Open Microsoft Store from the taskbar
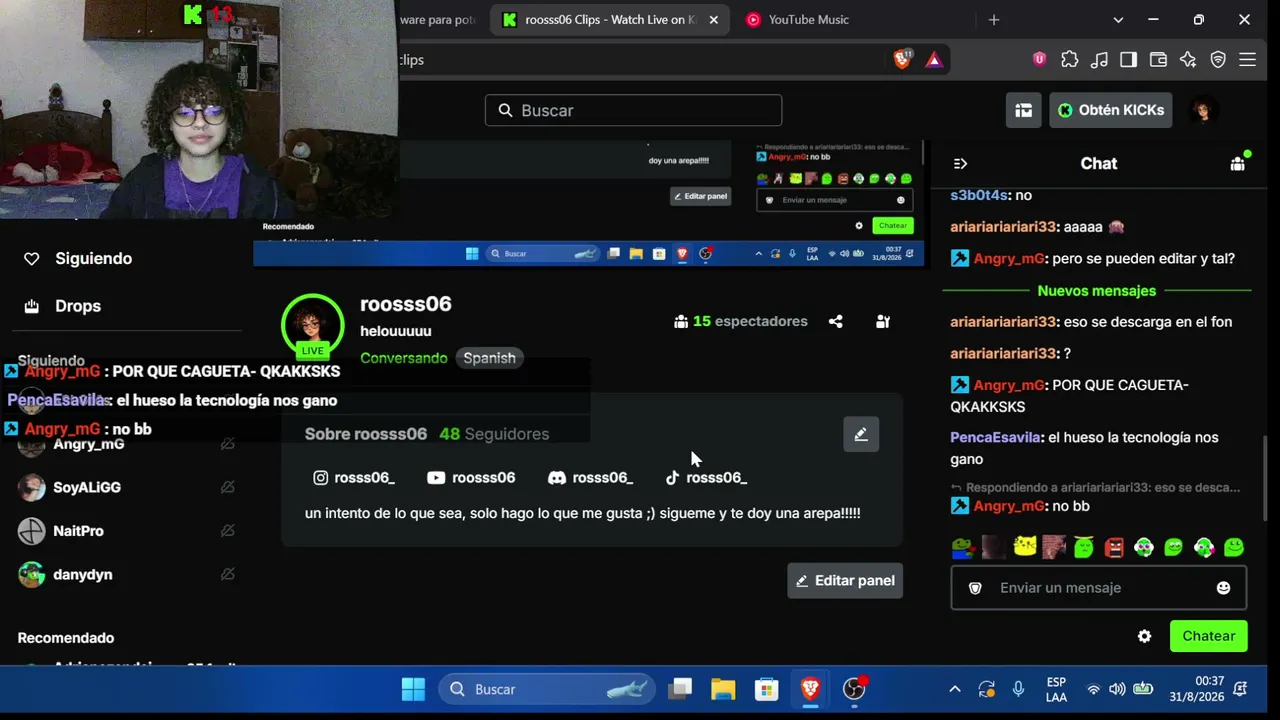This screenshot has height=720, width=1280. 766,689
